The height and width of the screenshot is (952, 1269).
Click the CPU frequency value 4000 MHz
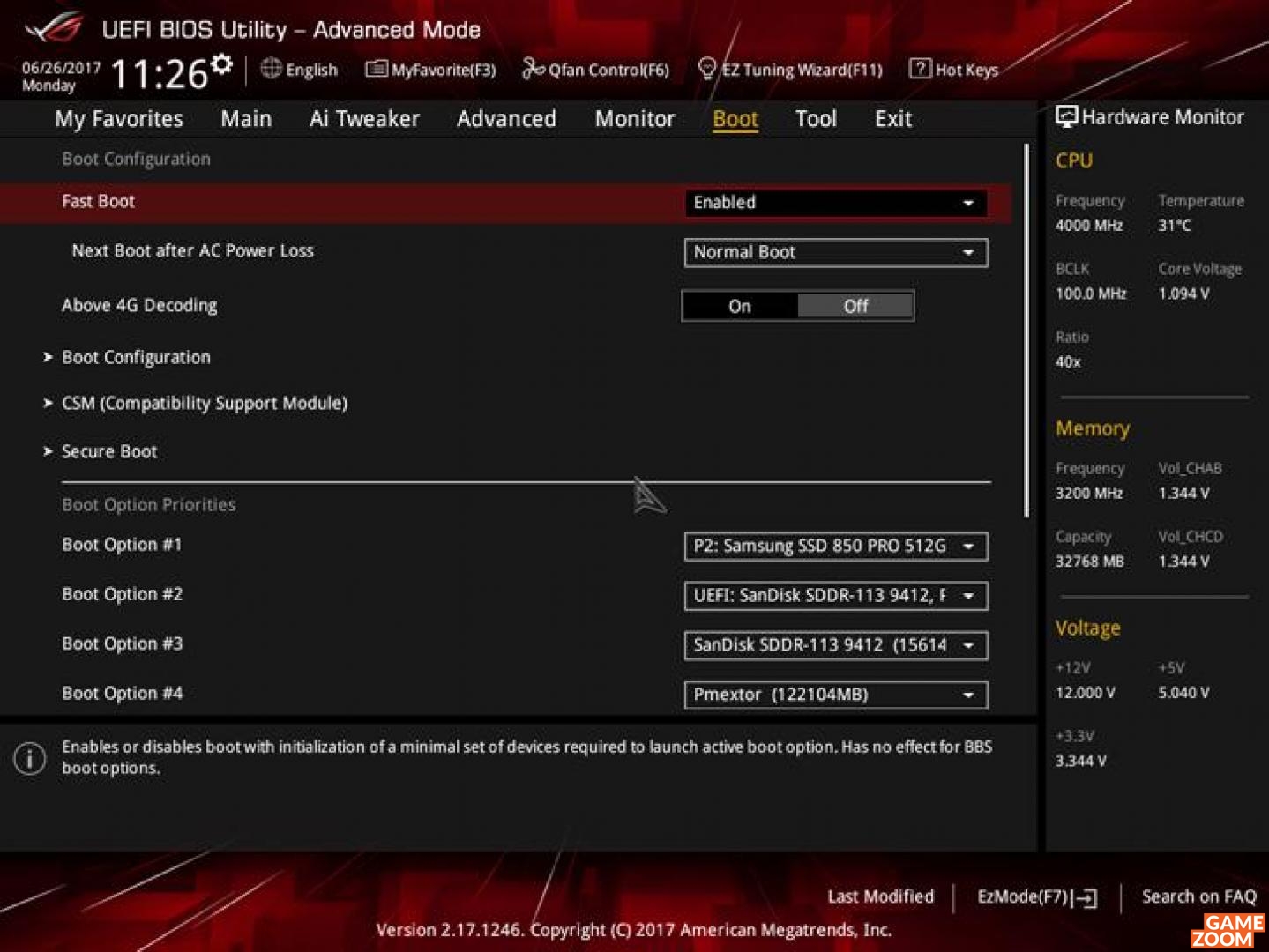pos(1089,226)
